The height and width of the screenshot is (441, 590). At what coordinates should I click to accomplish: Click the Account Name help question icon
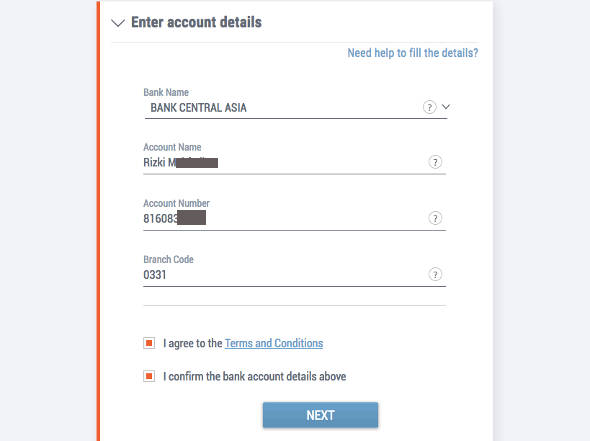pyautogui.click(x=435, y=162)
